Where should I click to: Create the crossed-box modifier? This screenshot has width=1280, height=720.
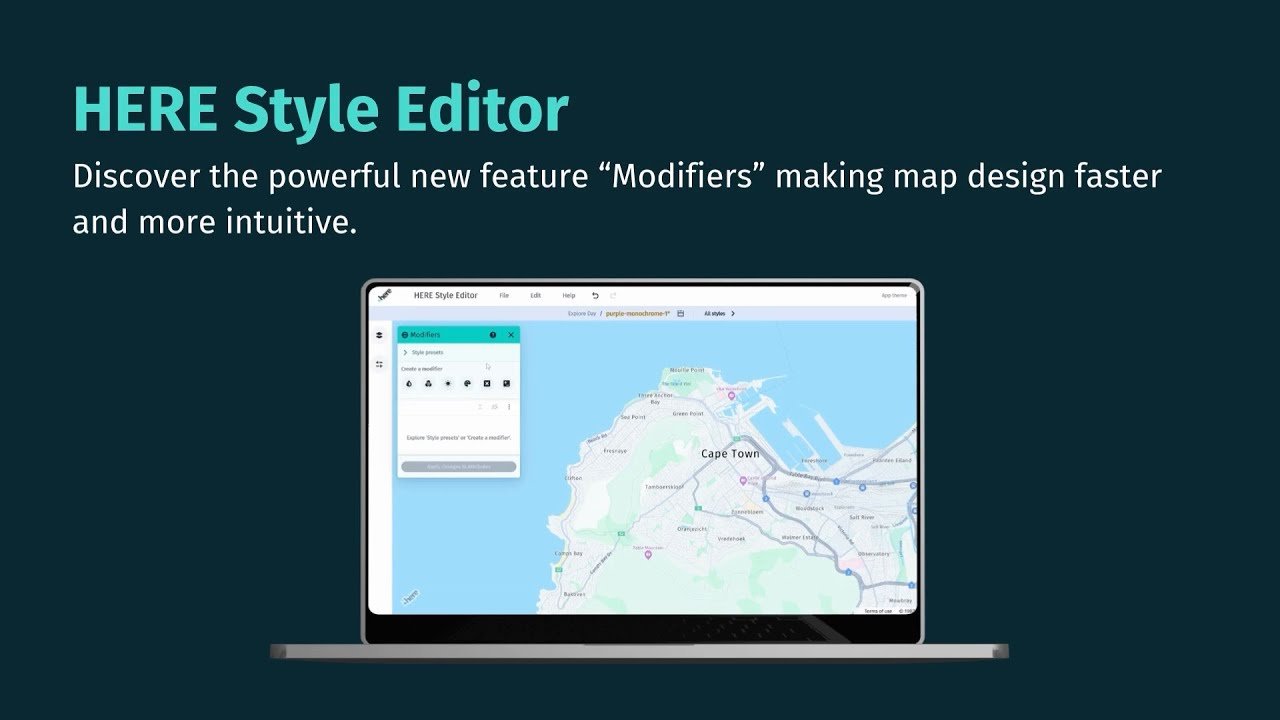[487, 383]
